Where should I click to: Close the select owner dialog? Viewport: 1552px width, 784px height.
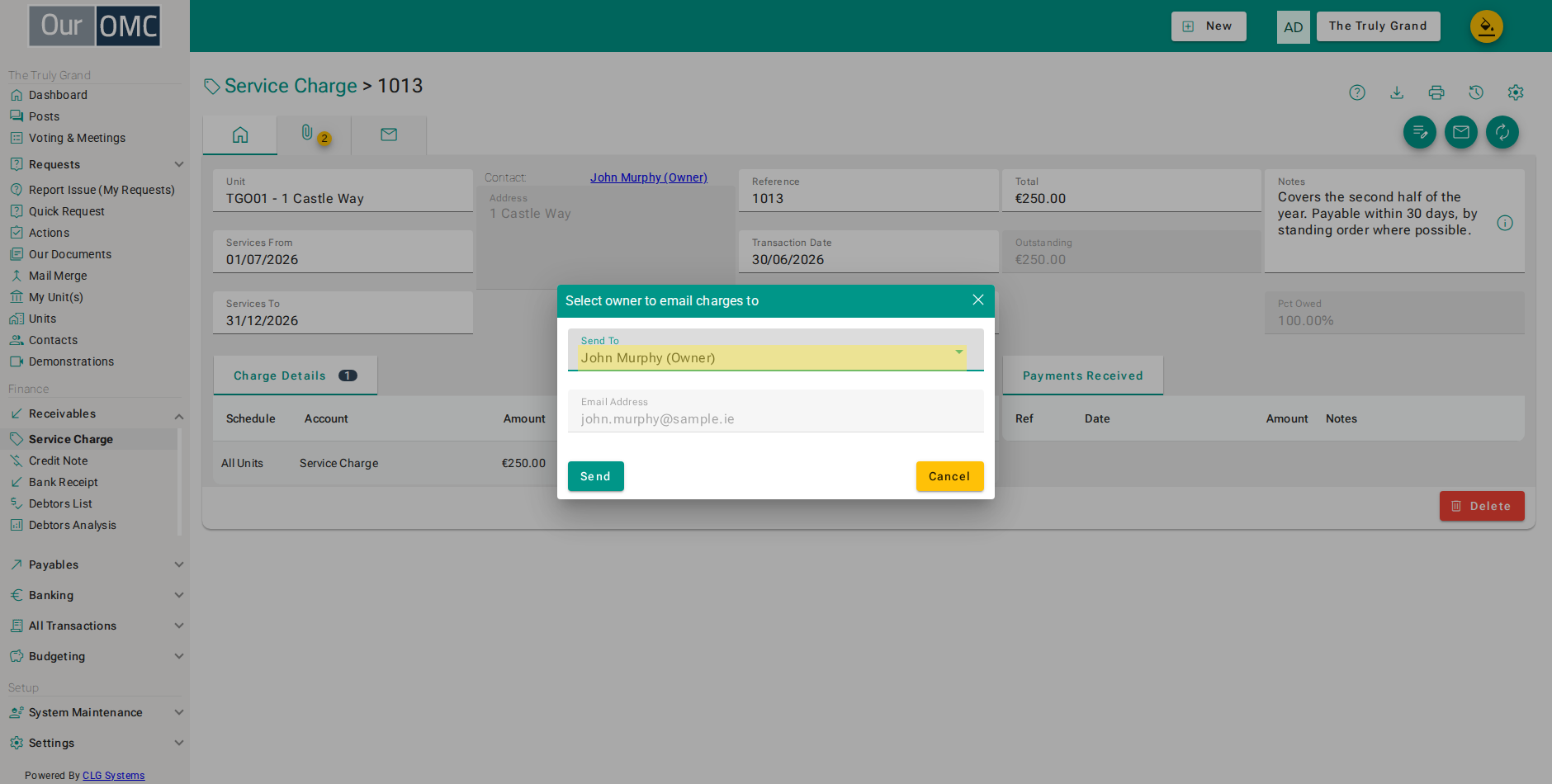[978, 300]
